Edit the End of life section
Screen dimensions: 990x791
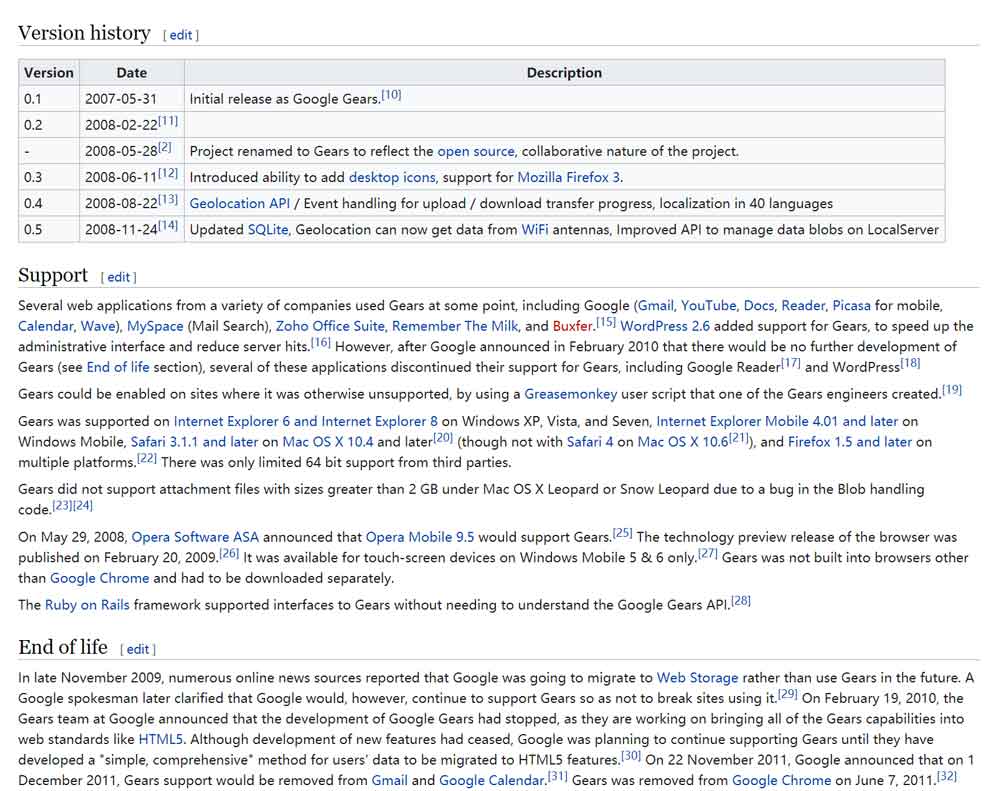click(x=138, y=650)
